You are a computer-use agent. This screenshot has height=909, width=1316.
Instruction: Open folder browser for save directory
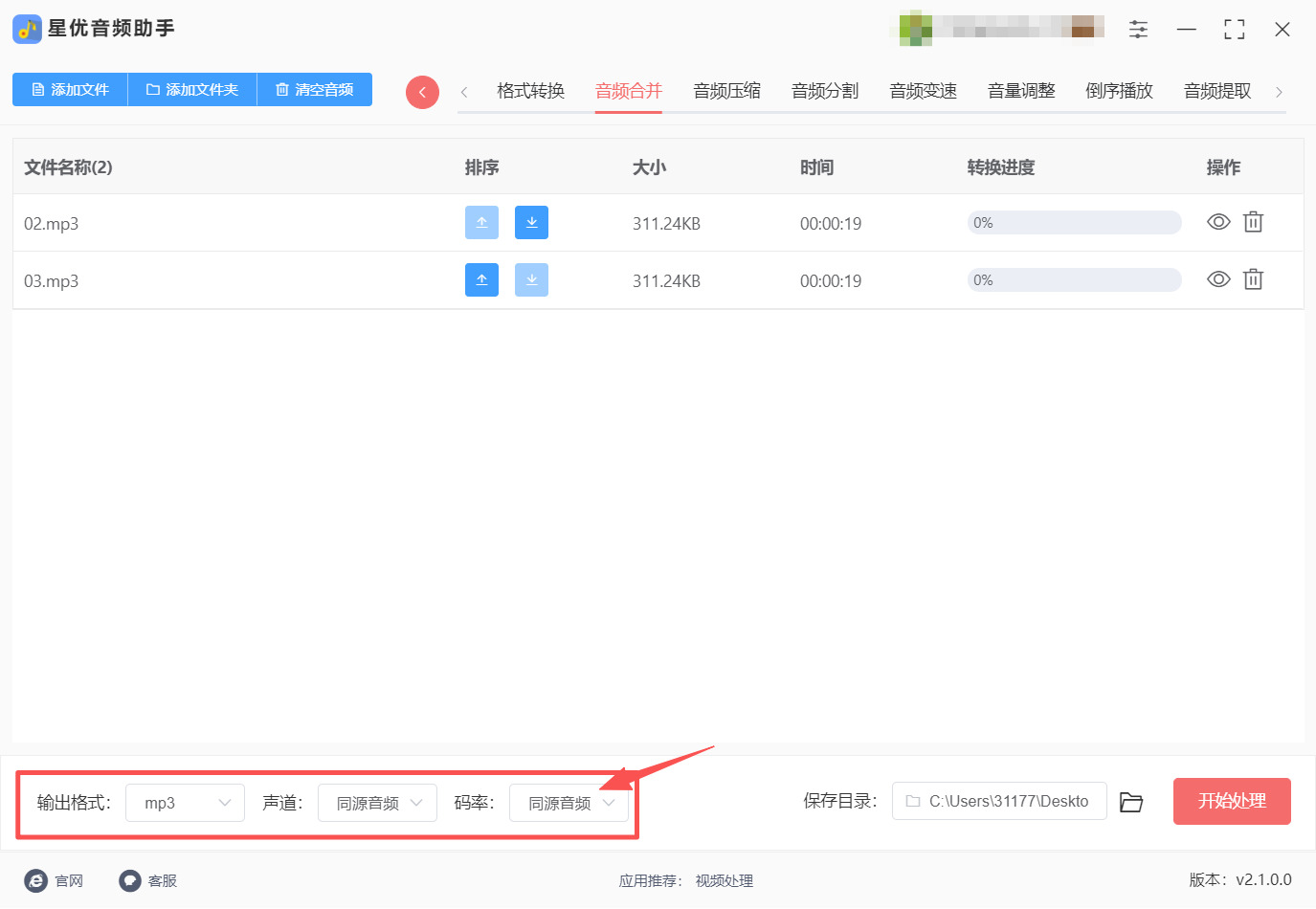(1131, 802)
